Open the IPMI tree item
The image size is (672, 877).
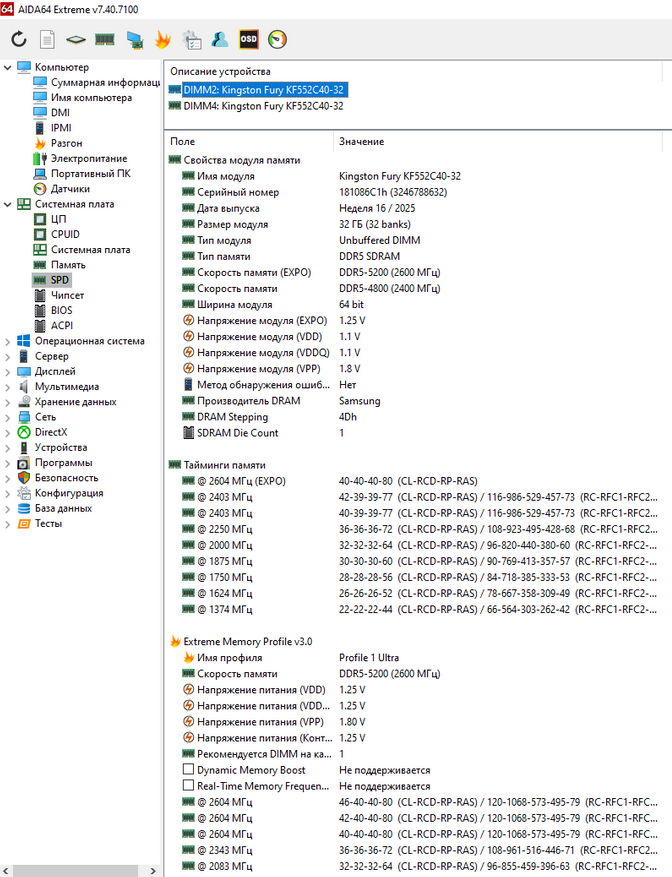pos(53,128)
